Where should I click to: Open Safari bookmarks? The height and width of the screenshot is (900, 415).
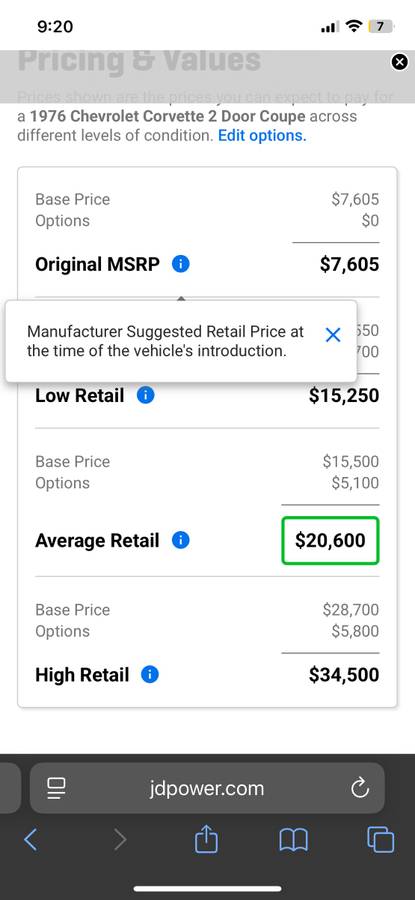click(293, 841)
